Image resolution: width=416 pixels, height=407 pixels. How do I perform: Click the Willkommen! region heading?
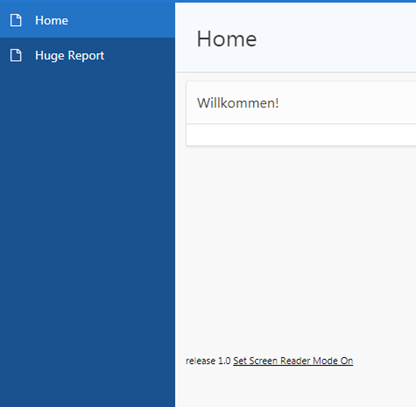pos(238,103)
